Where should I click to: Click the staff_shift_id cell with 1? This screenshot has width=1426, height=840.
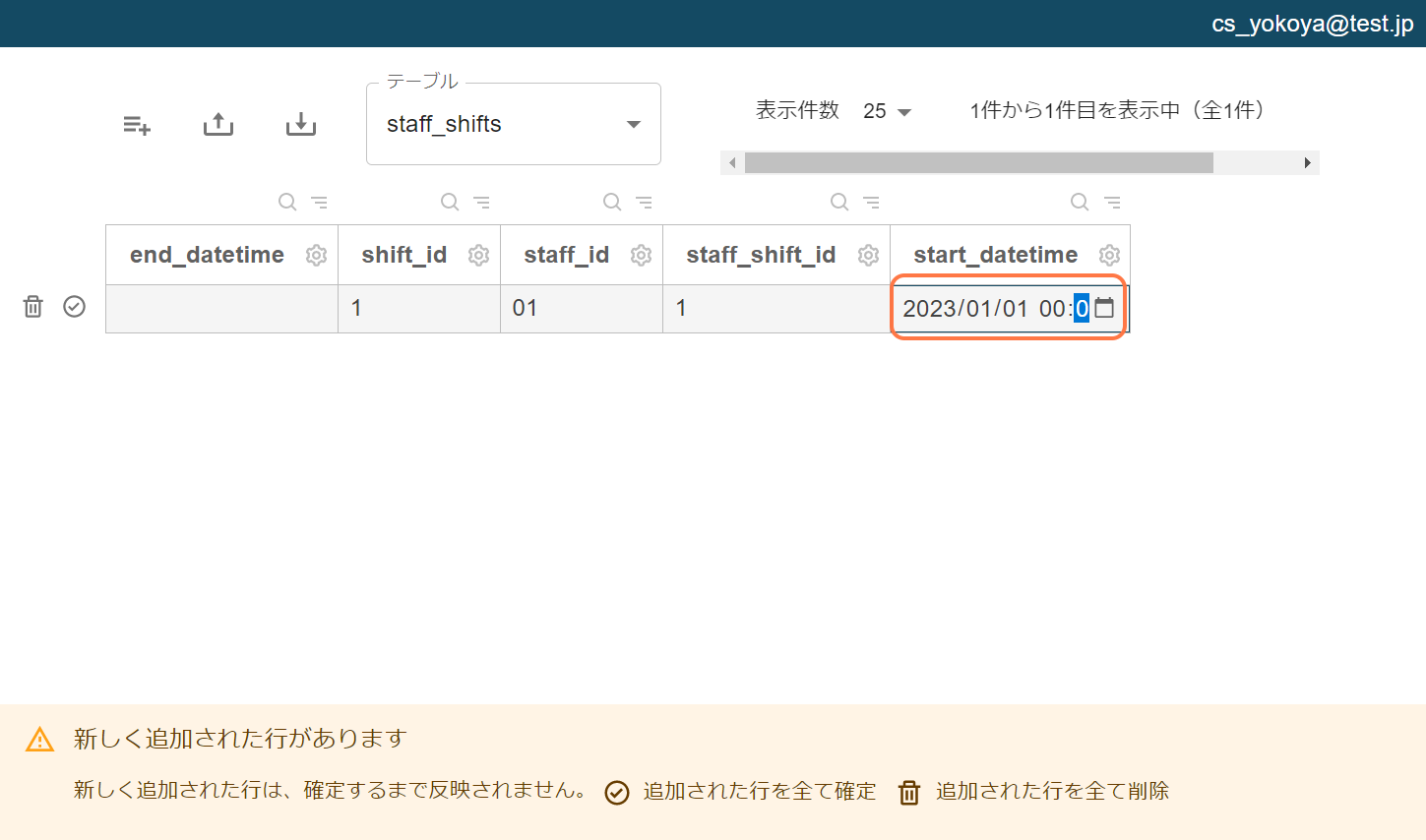776,309
